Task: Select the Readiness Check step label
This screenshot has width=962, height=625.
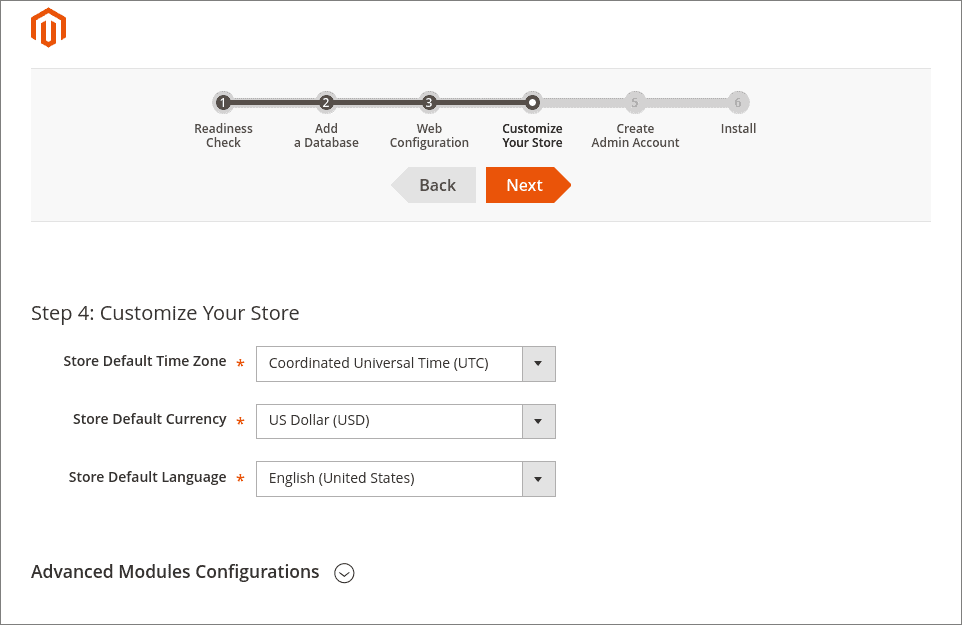Action: pos(223,136)
